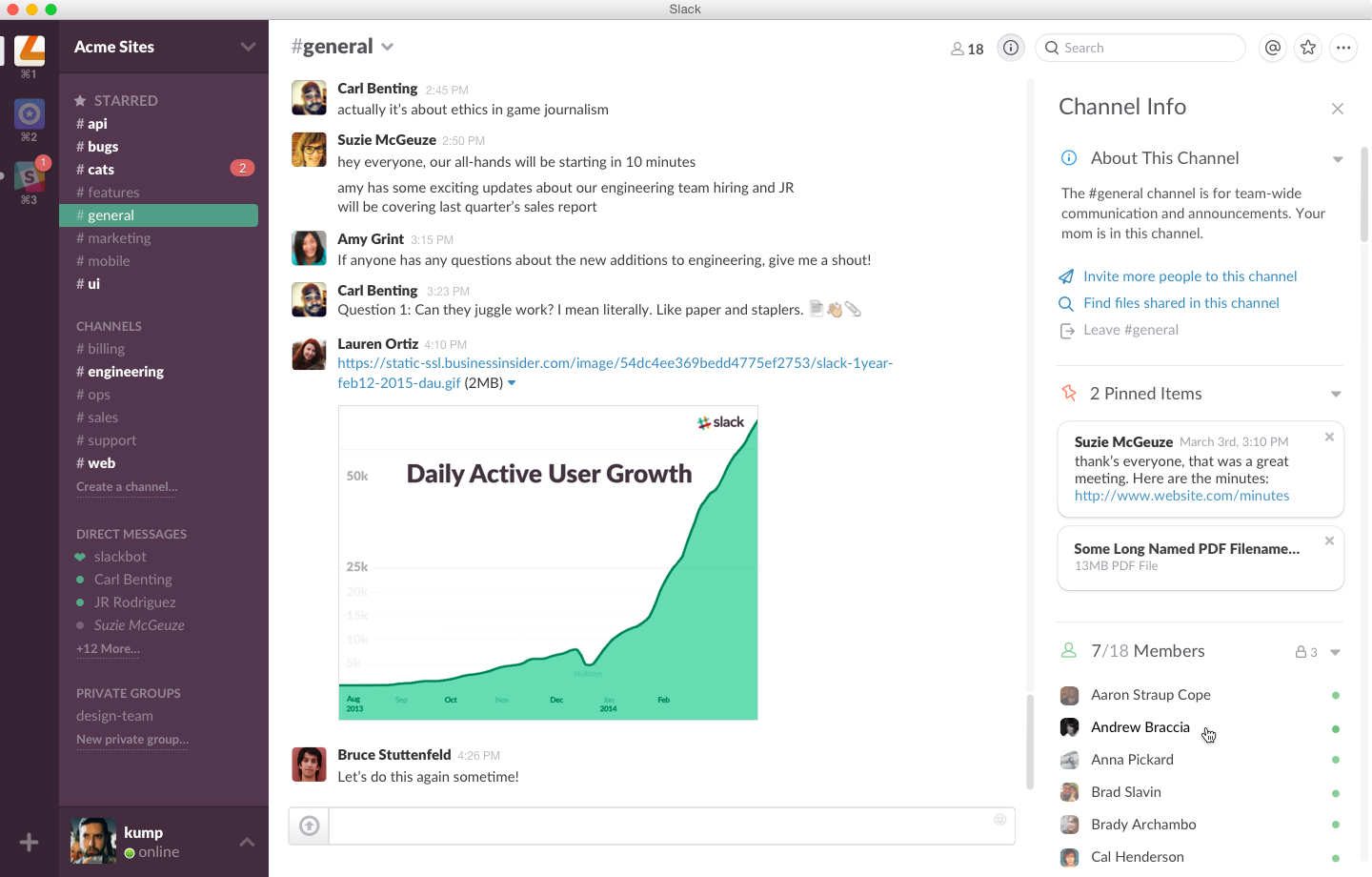1372x877 pixels.
Task: Open the #general channel title dropdown
Action: (x=388, y=47)
